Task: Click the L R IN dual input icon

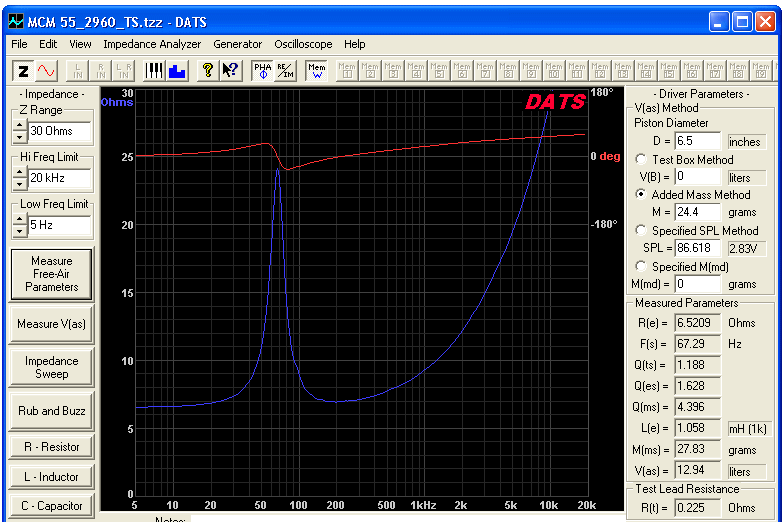Action: pos(124,71)
